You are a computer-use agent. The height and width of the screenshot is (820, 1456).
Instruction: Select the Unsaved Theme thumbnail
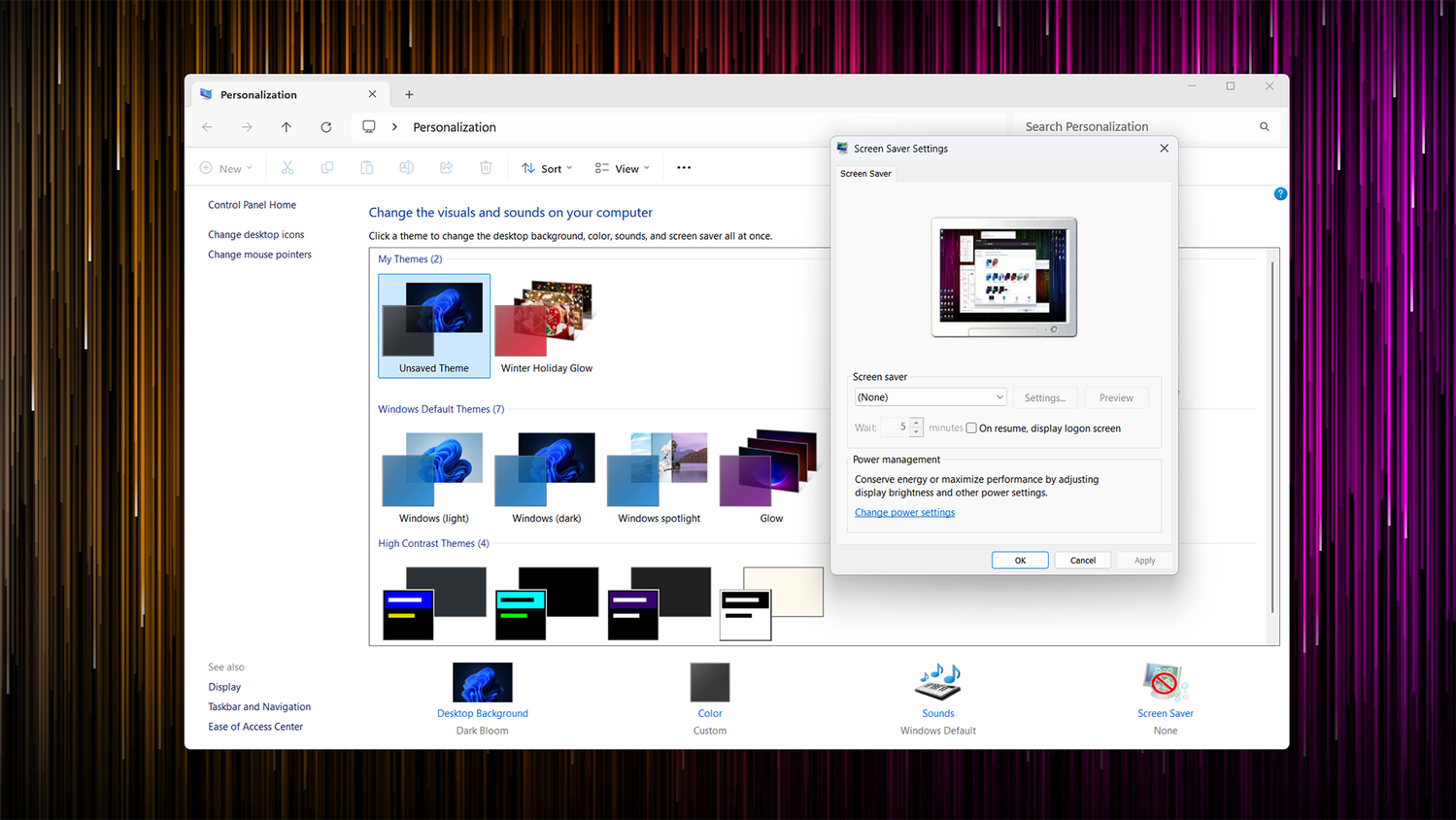[x=434, y=325]
